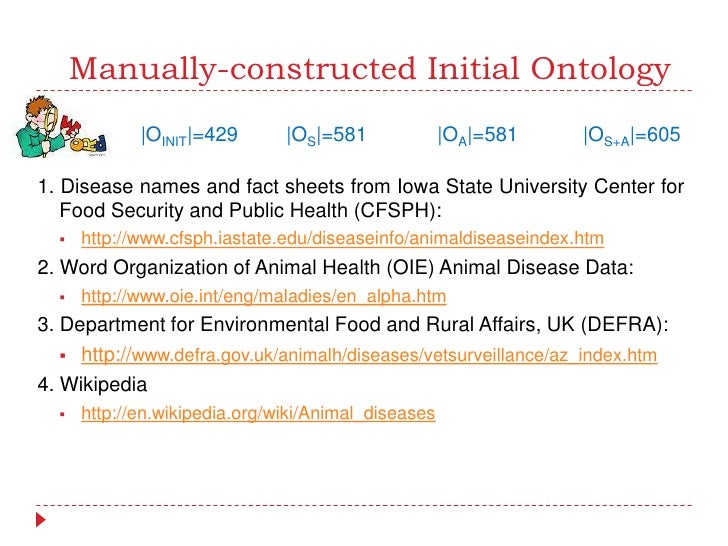Click the slide title Manually-constructed Initial Ontology
The image size is (728, 546).
(370, 69)
